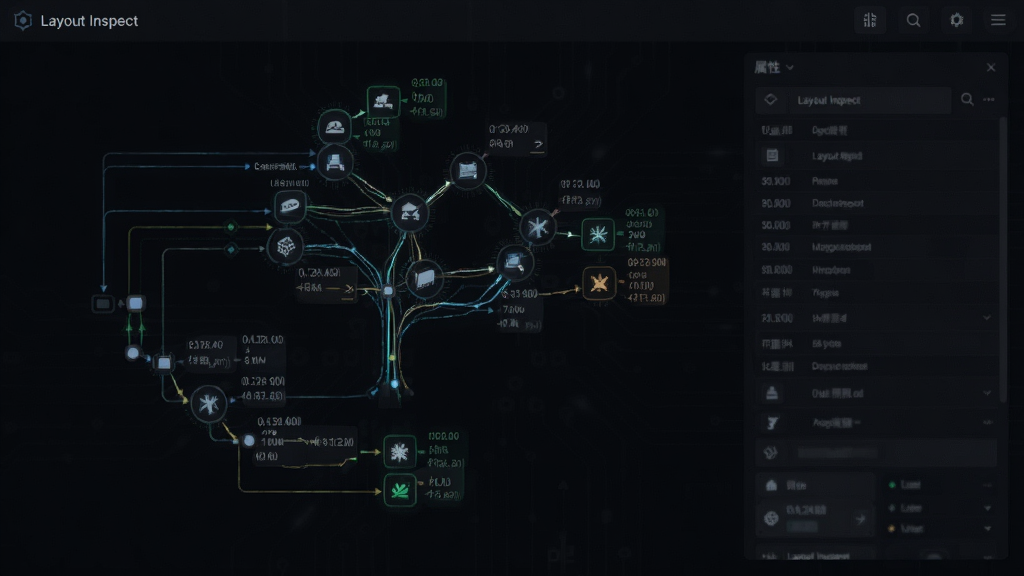This screenshot has width=1024, height=576.
Task: Click the arrow icon in the panel's bottom card
Action: coord(860,519)
